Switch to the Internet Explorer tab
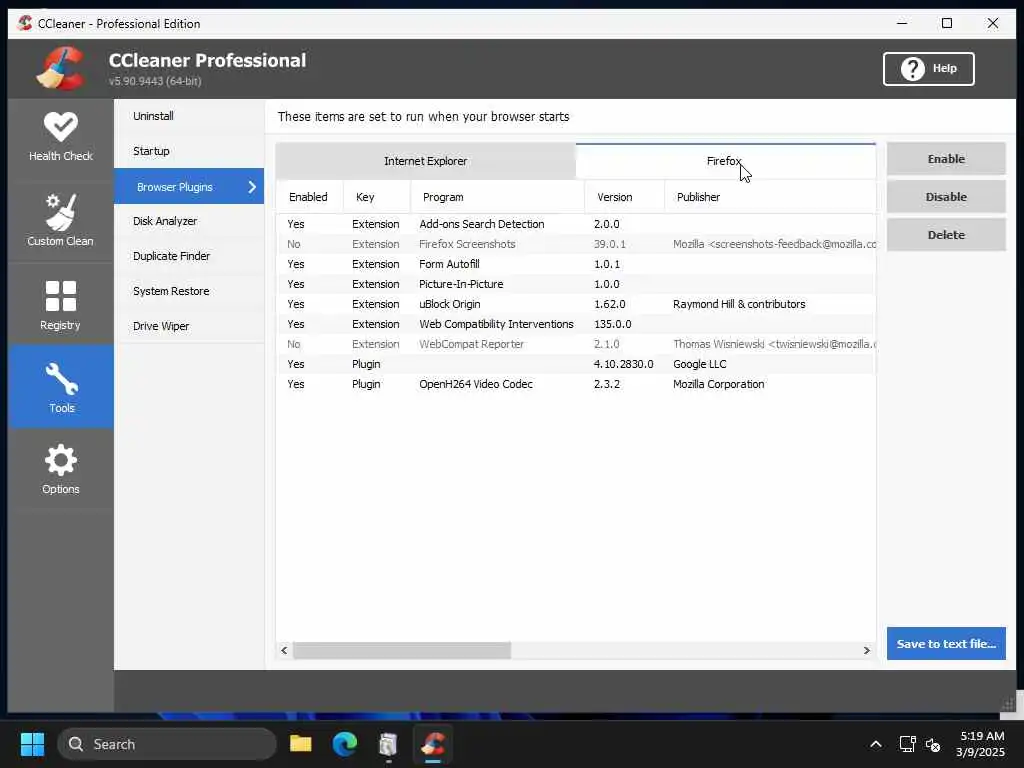Viewport: 1024px width, 768px height. (x=425, y=161)
